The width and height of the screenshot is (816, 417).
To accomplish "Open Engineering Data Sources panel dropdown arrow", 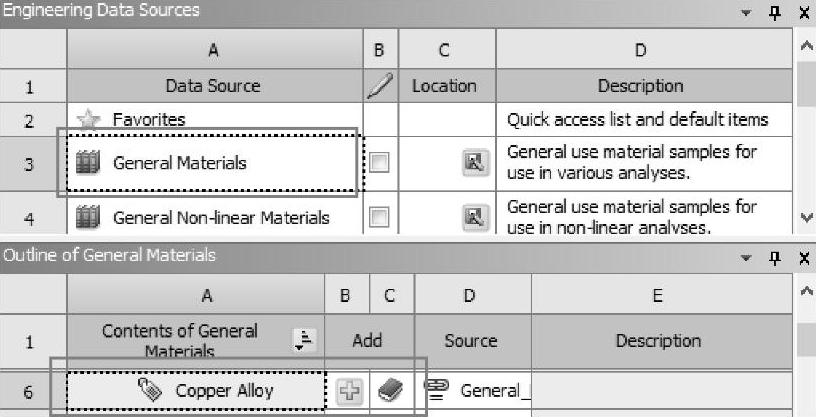I will click(745, 13).
